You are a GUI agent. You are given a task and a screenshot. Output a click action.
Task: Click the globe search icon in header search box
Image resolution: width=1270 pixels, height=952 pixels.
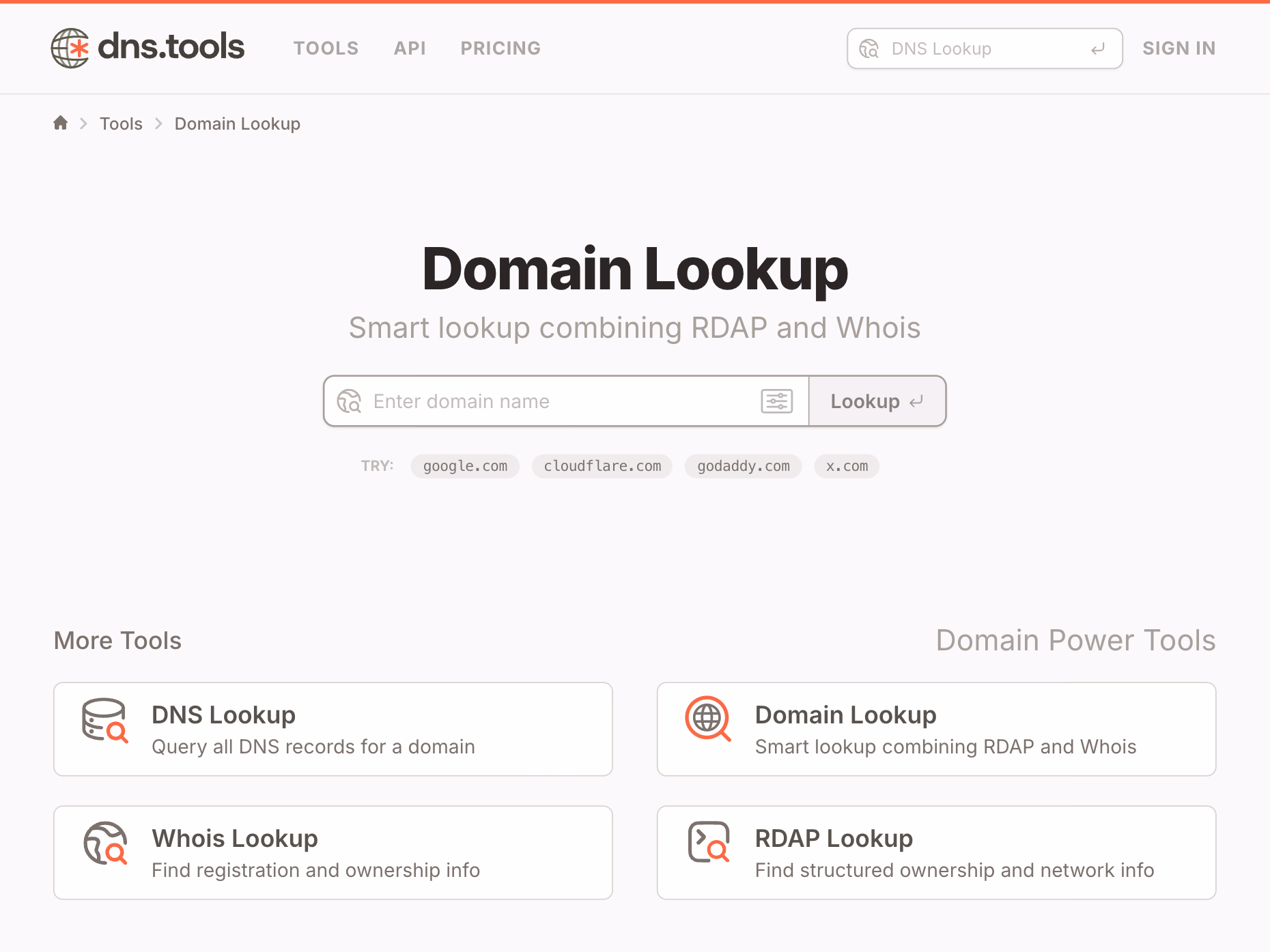pyautogui.click(x=869, y=48)
